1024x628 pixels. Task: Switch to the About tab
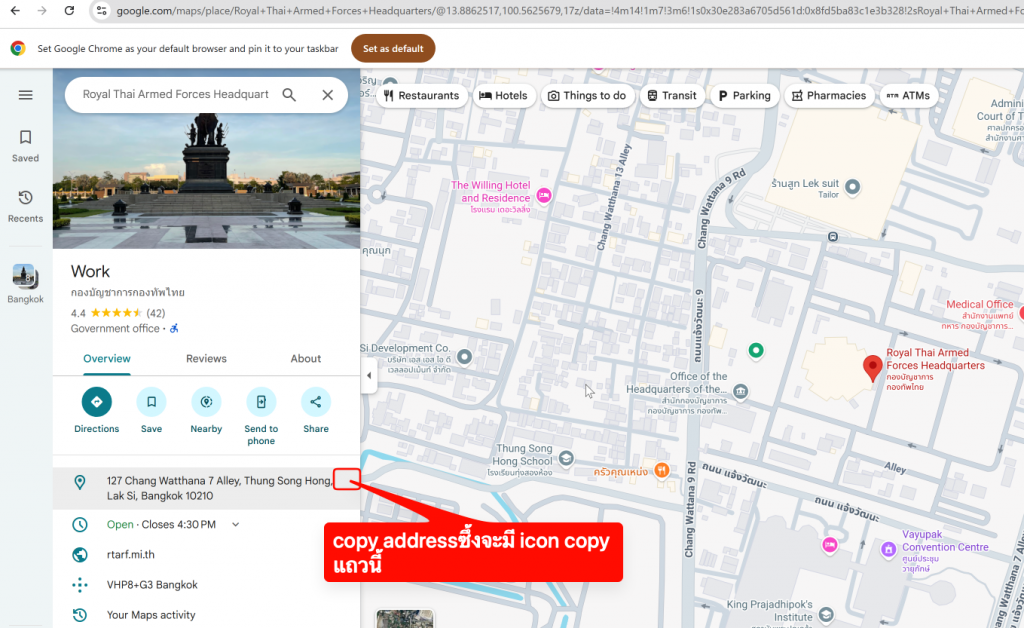pyautogui.click(x=306, y=359)
